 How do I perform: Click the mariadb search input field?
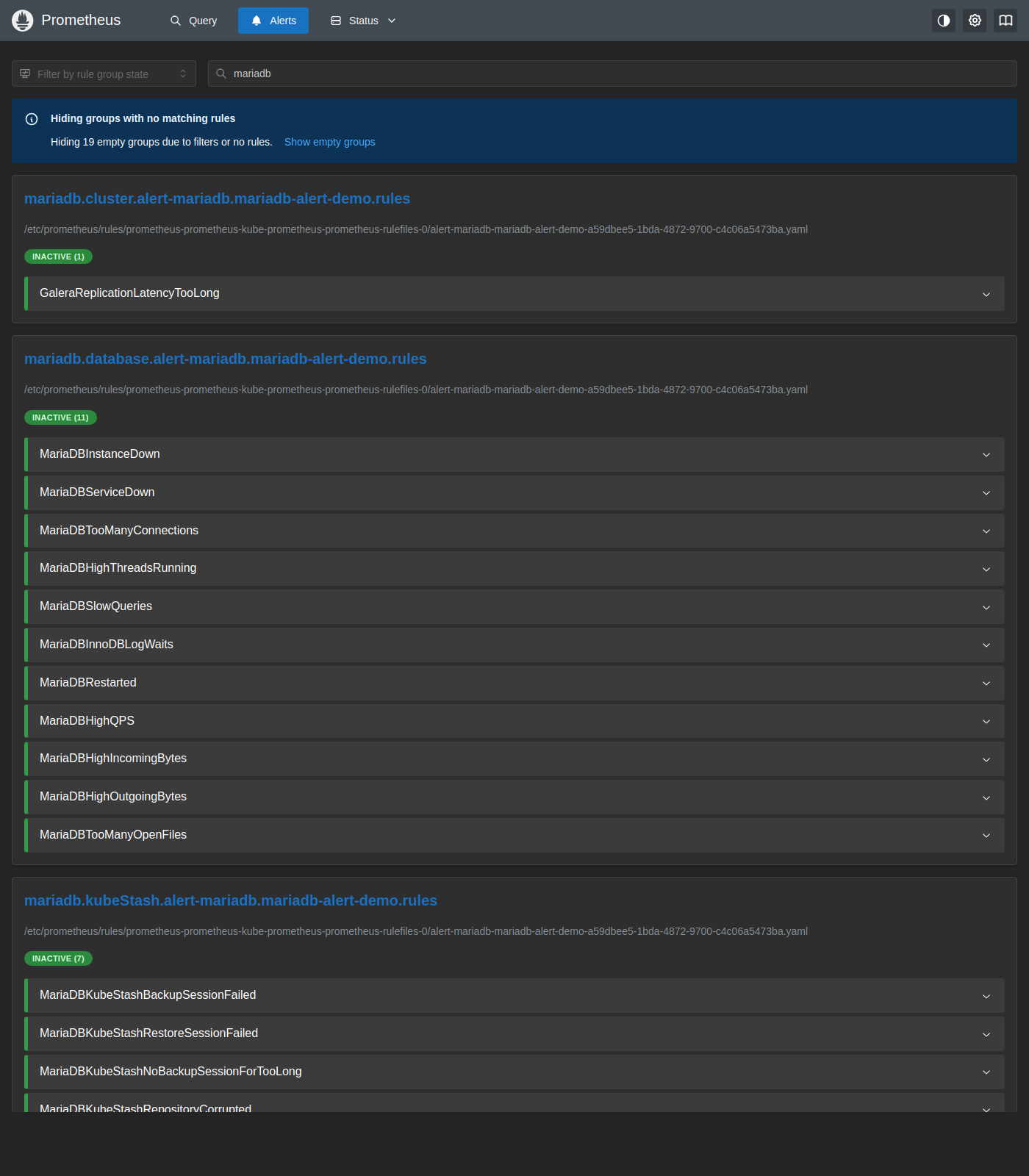click(612, 73)
